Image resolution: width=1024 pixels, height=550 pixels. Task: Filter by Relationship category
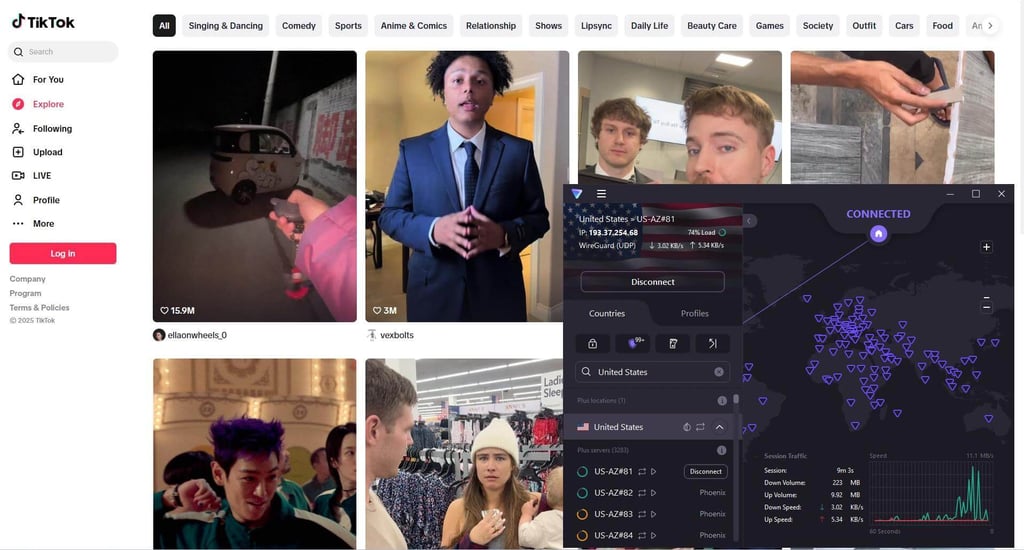point(490,25)
